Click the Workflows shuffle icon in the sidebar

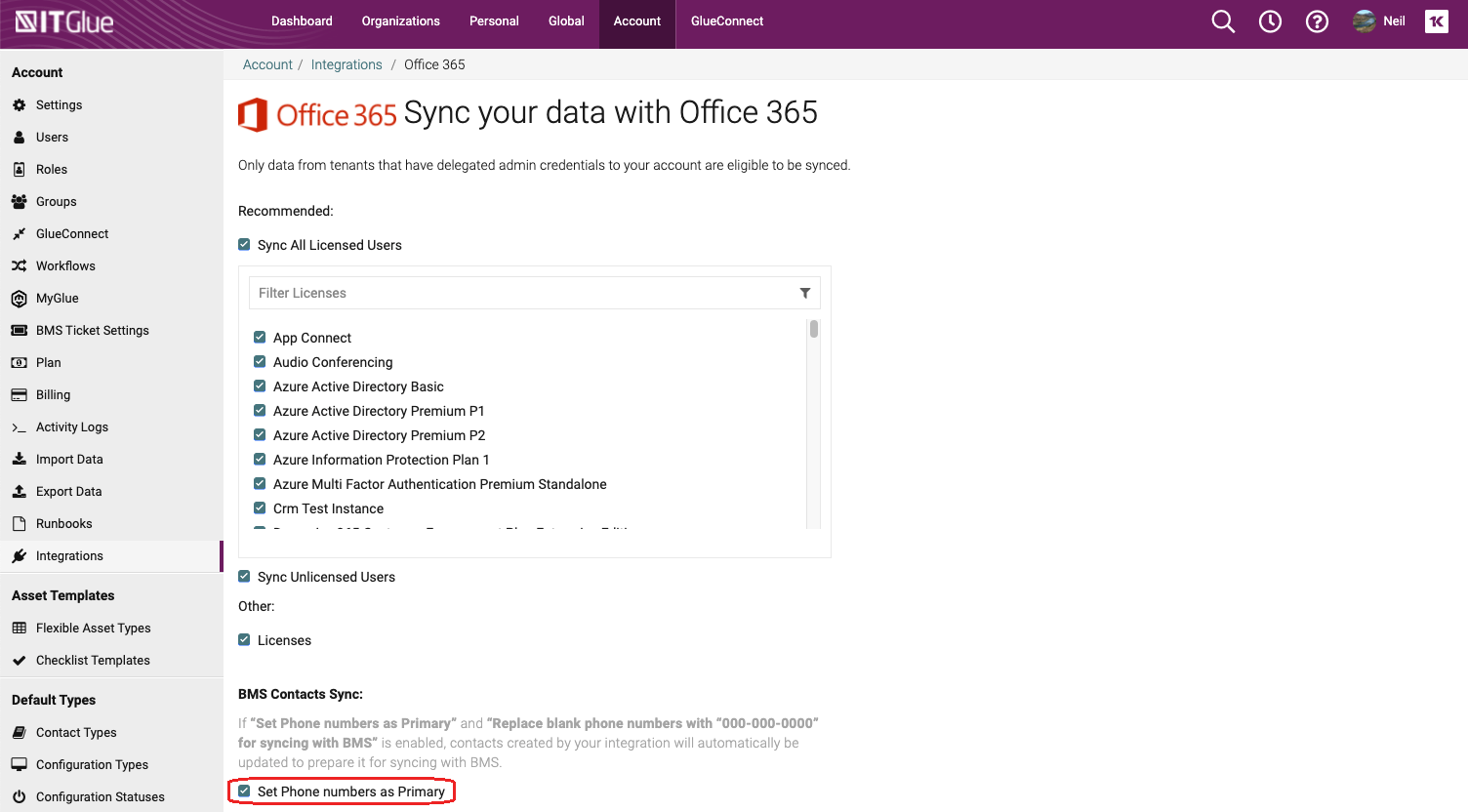pos(19,265)
